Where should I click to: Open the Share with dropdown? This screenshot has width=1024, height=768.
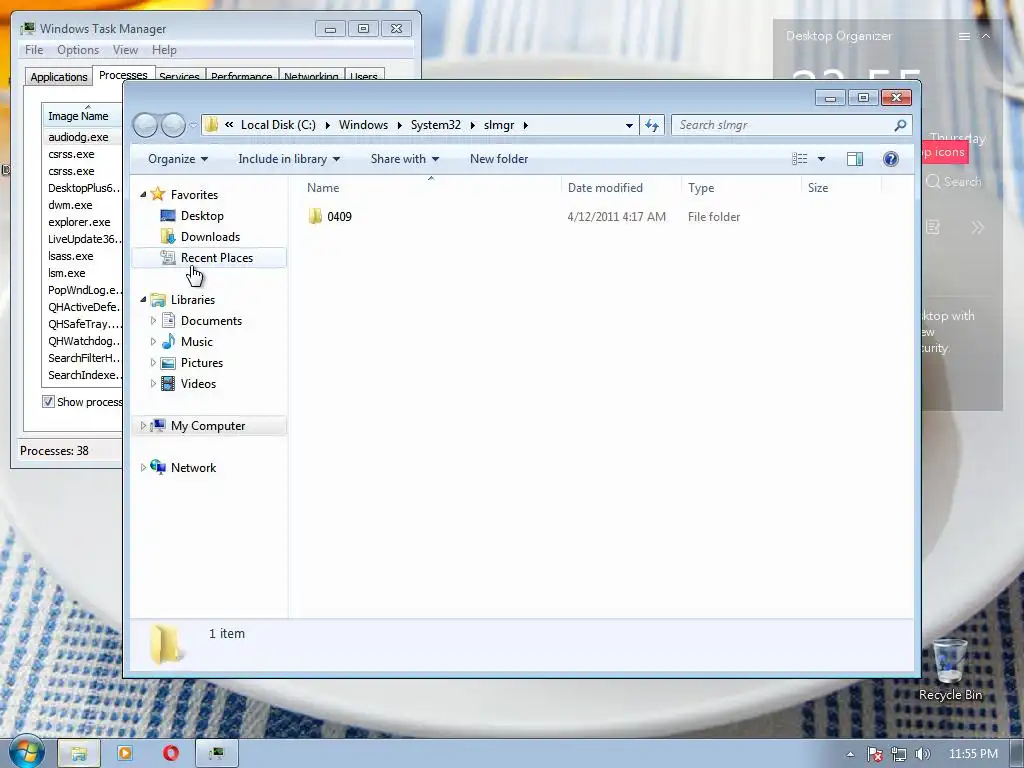pyautogui.click(x=404, y=159)
